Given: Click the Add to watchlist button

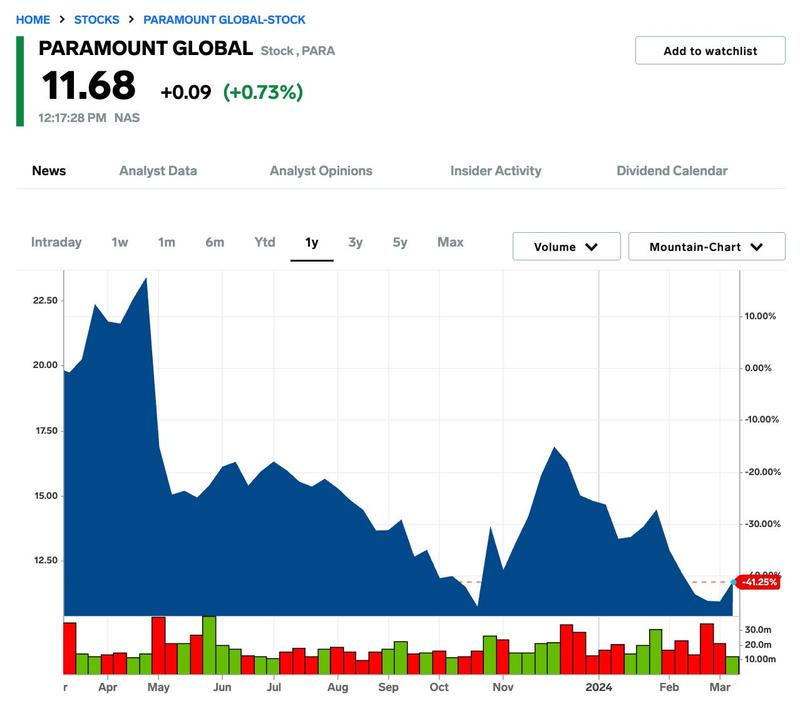Looking at the screenshot, I should (710, 50).
